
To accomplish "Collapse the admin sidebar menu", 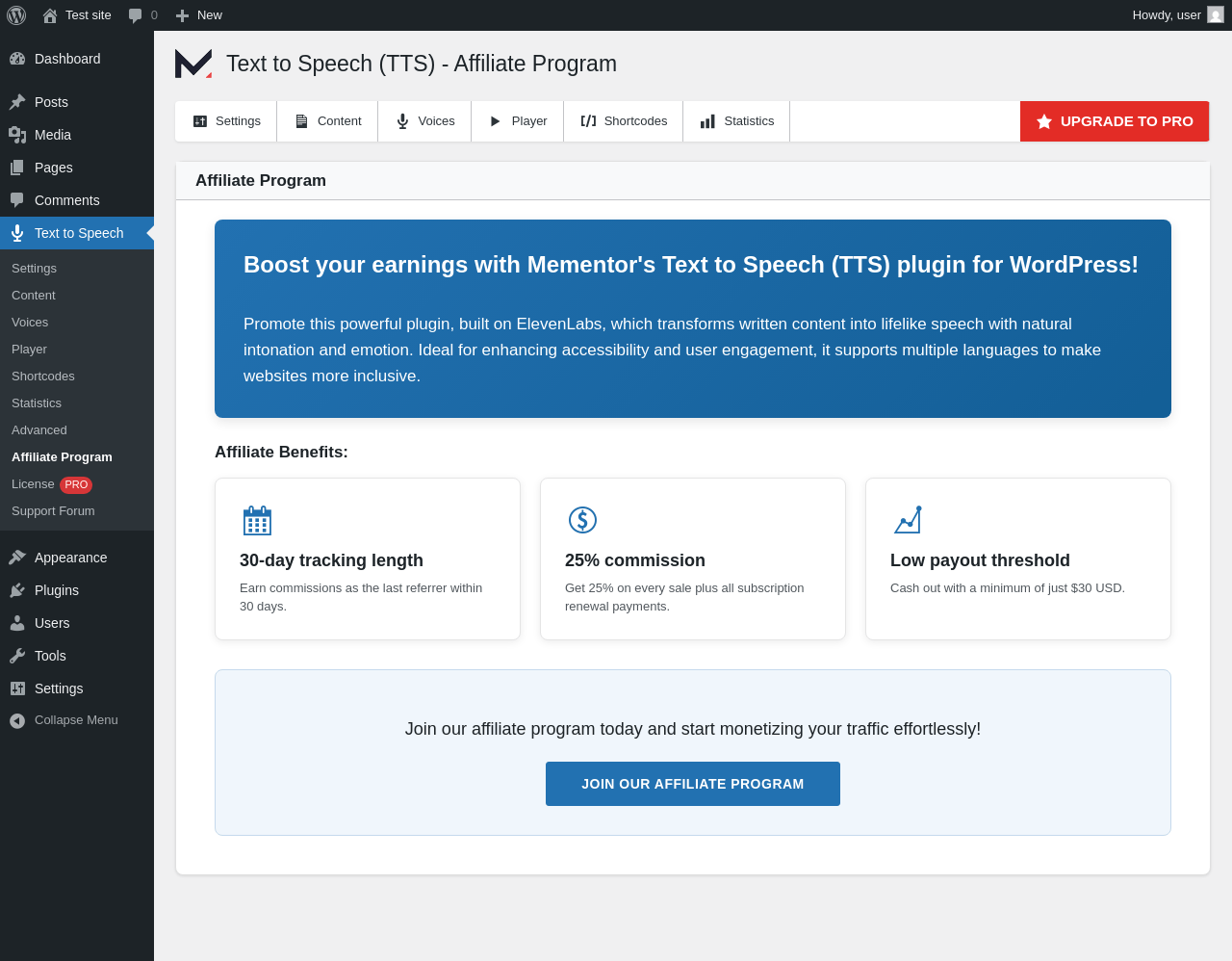I will 77,720.
